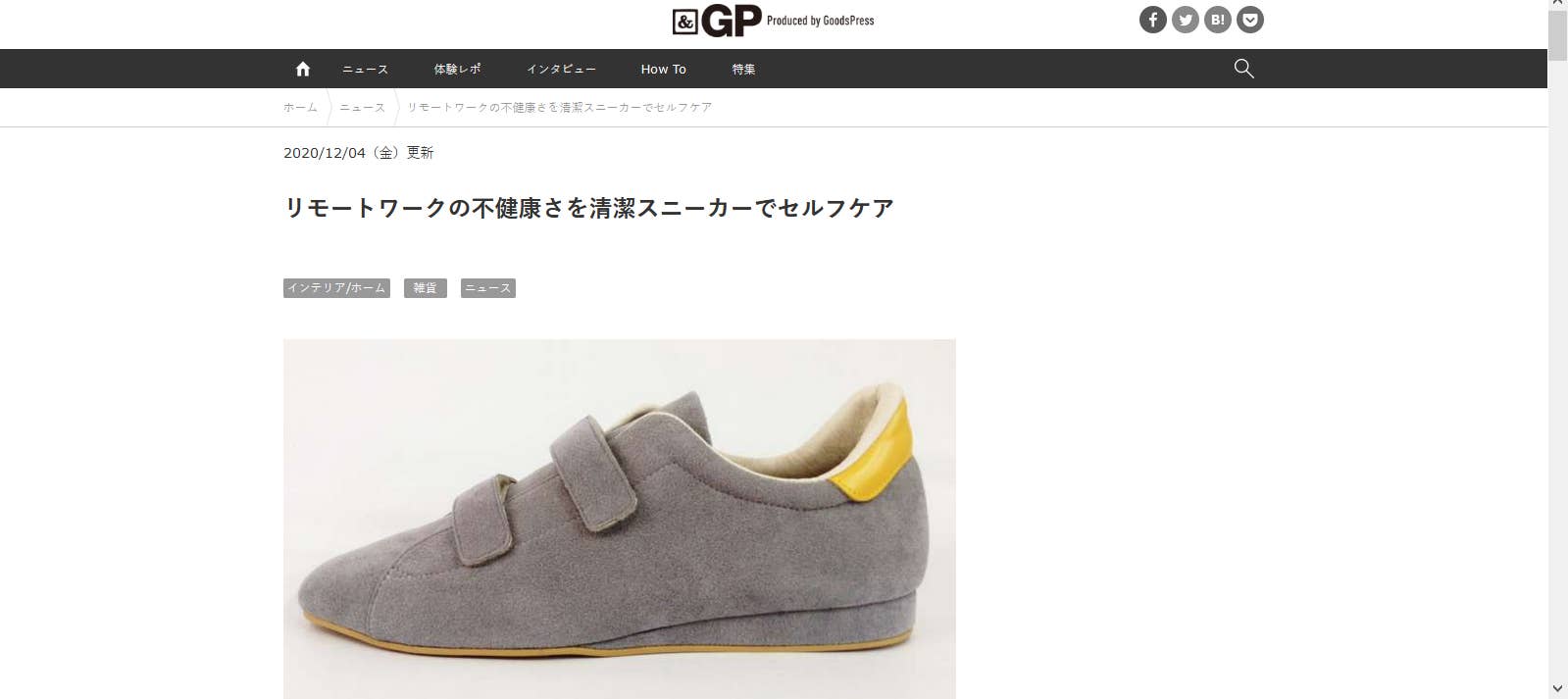Save article with the Pocket icon
The width and height of the screenshot is (1568, 699).
(1250, 20)
